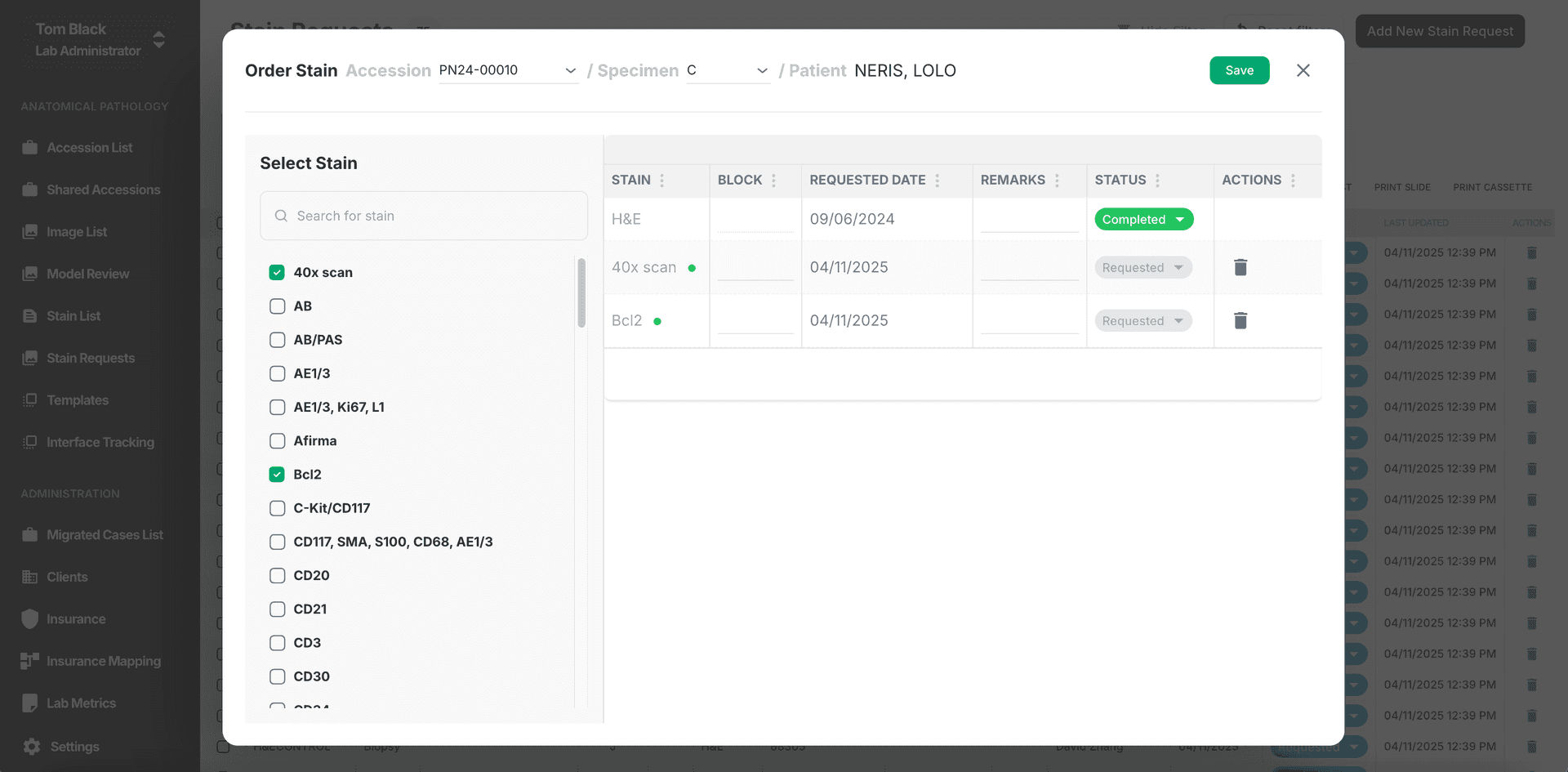The image size is (1568, 772).
Task: Save the stain order
Action: click(1239, 70)
